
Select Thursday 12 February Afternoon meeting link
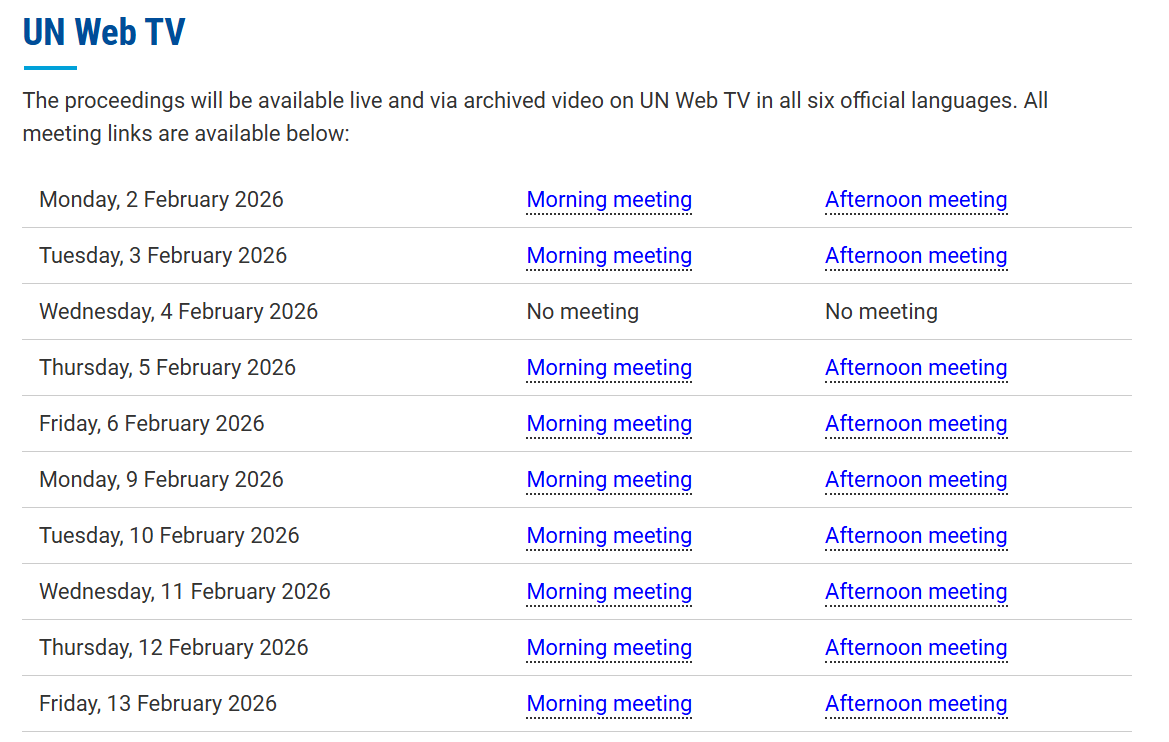[915, 648]
